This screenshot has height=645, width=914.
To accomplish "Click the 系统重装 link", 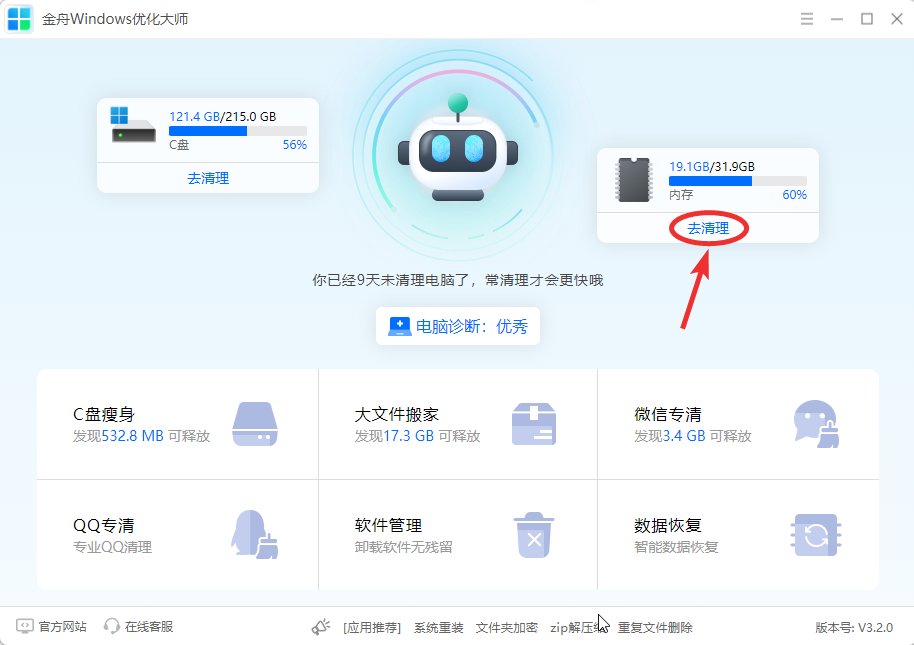I will coord(438,628).
